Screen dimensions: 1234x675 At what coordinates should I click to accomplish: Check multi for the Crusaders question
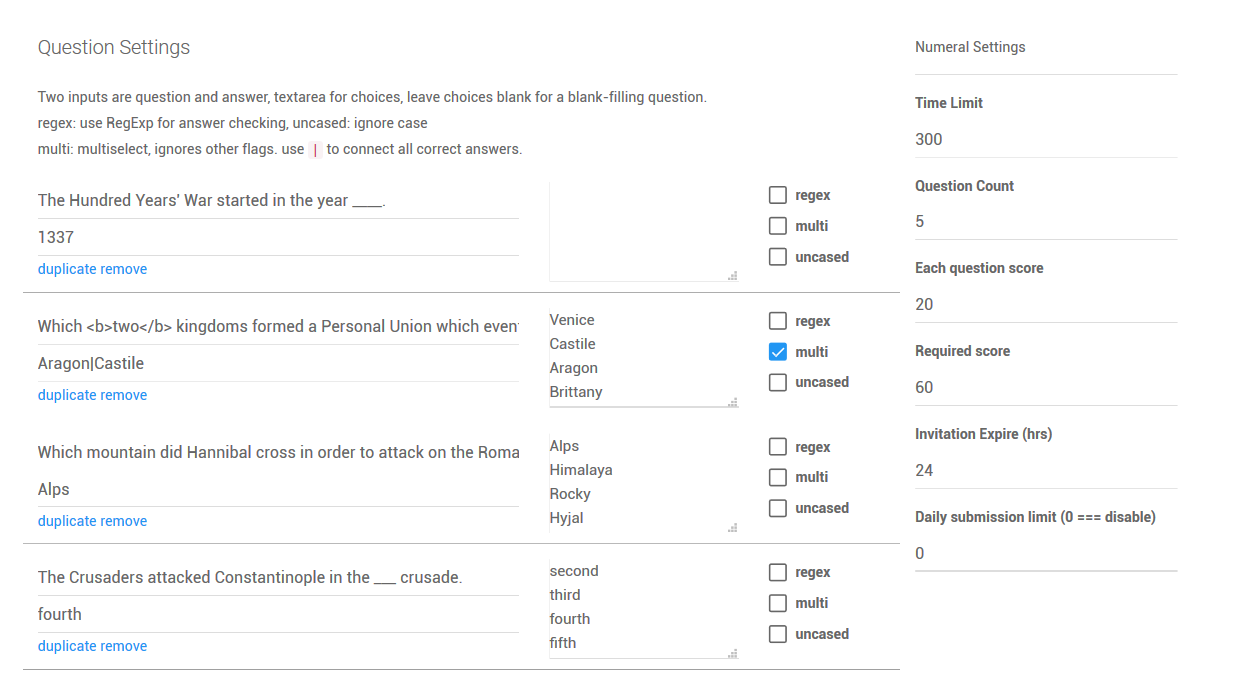778,603
